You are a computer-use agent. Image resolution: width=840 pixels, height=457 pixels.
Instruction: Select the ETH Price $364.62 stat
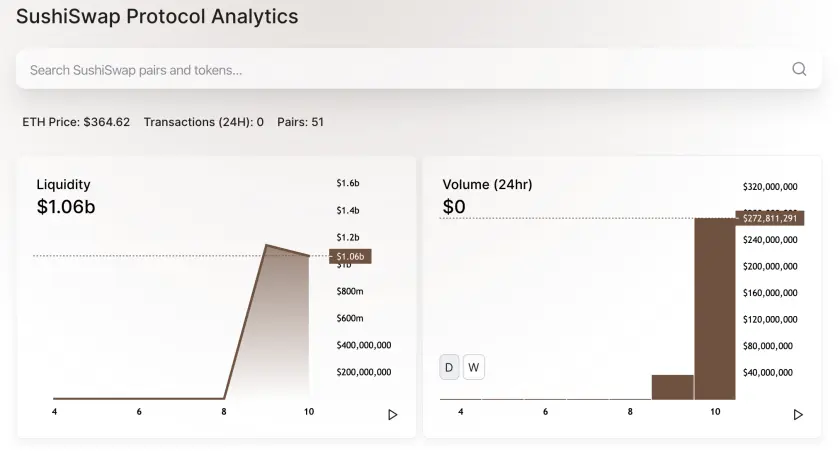click(76, 122)
